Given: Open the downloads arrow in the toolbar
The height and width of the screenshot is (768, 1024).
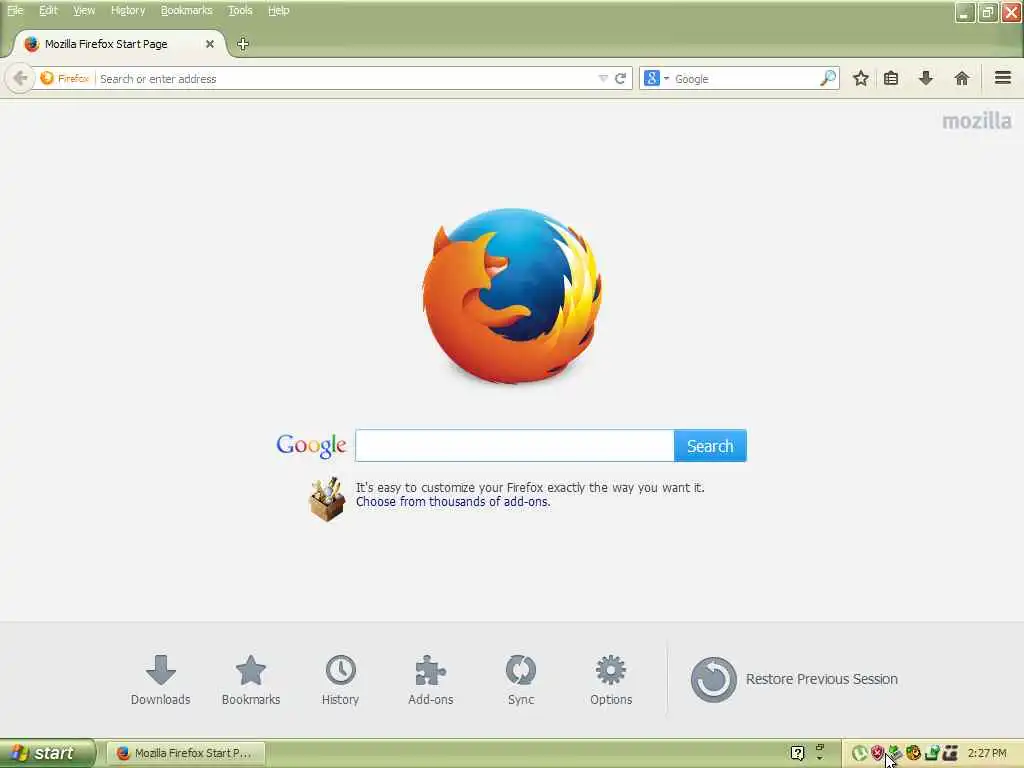Looking at the screenshot, I should (x=925, y=78).
